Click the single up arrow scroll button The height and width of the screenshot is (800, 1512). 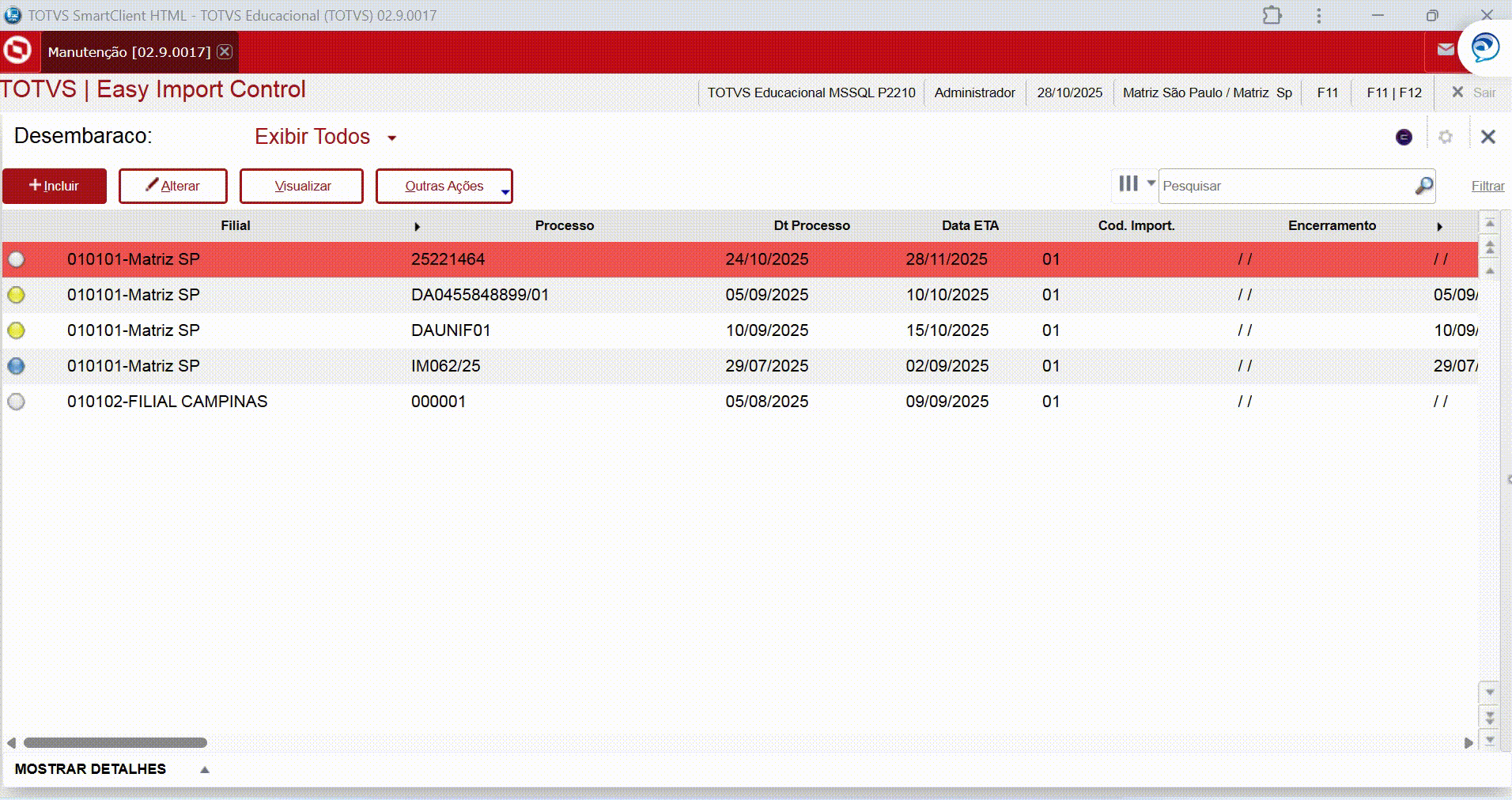click(1490, 271)
